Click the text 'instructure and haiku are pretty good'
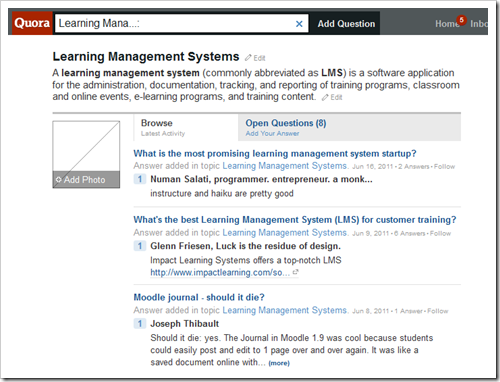 (222, 194)
